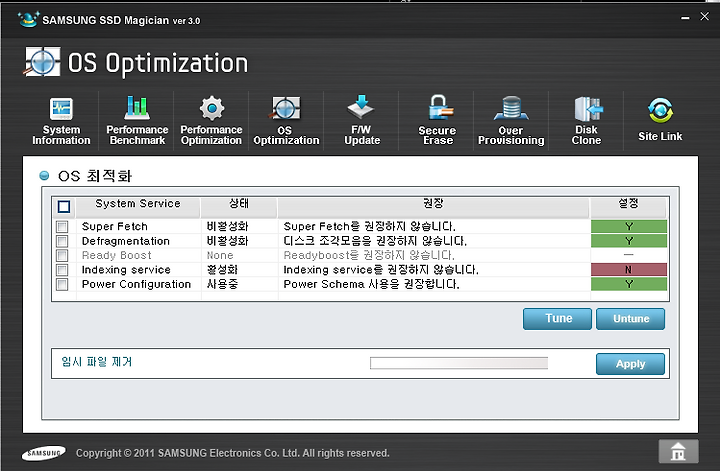720x471 pixels.
Task: Open Secure Erase tool
Action: [x=438, y=121]
